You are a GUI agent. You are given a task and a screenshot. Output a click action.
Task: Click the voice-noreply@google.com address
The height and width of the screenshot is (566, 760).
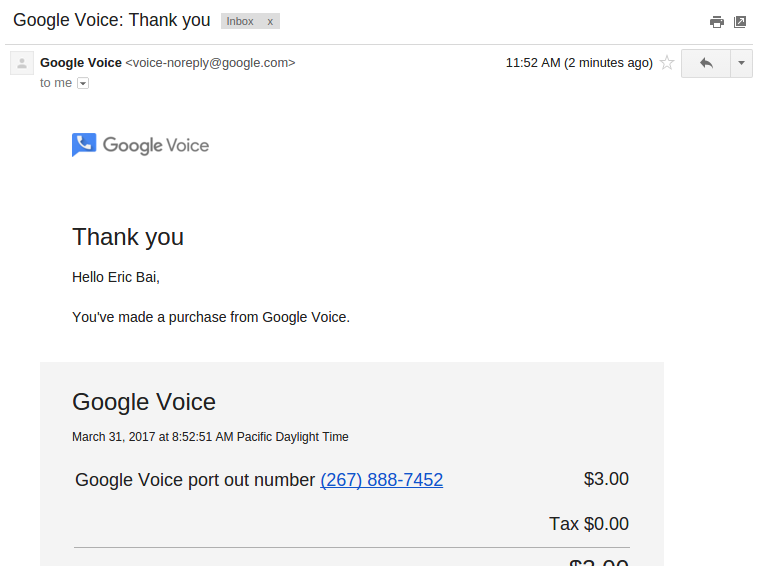click(210, 63)
